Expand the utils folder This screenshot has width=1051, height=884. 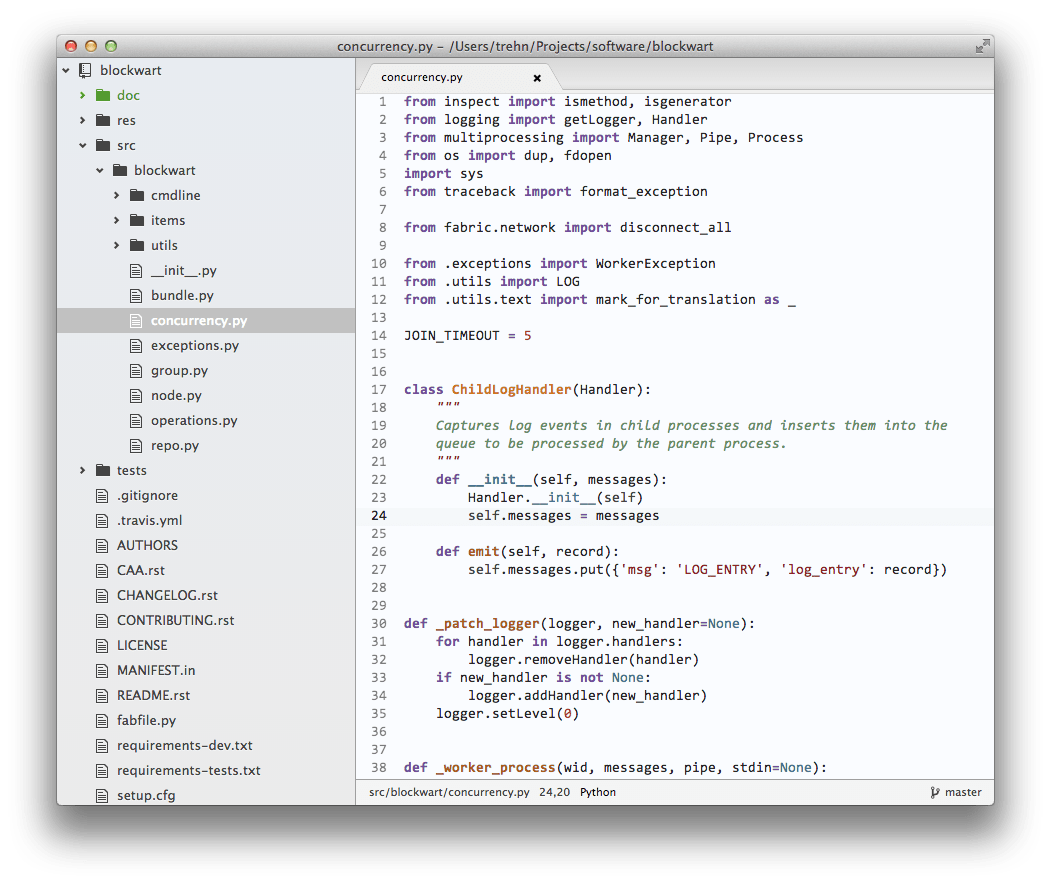[117, 245]
